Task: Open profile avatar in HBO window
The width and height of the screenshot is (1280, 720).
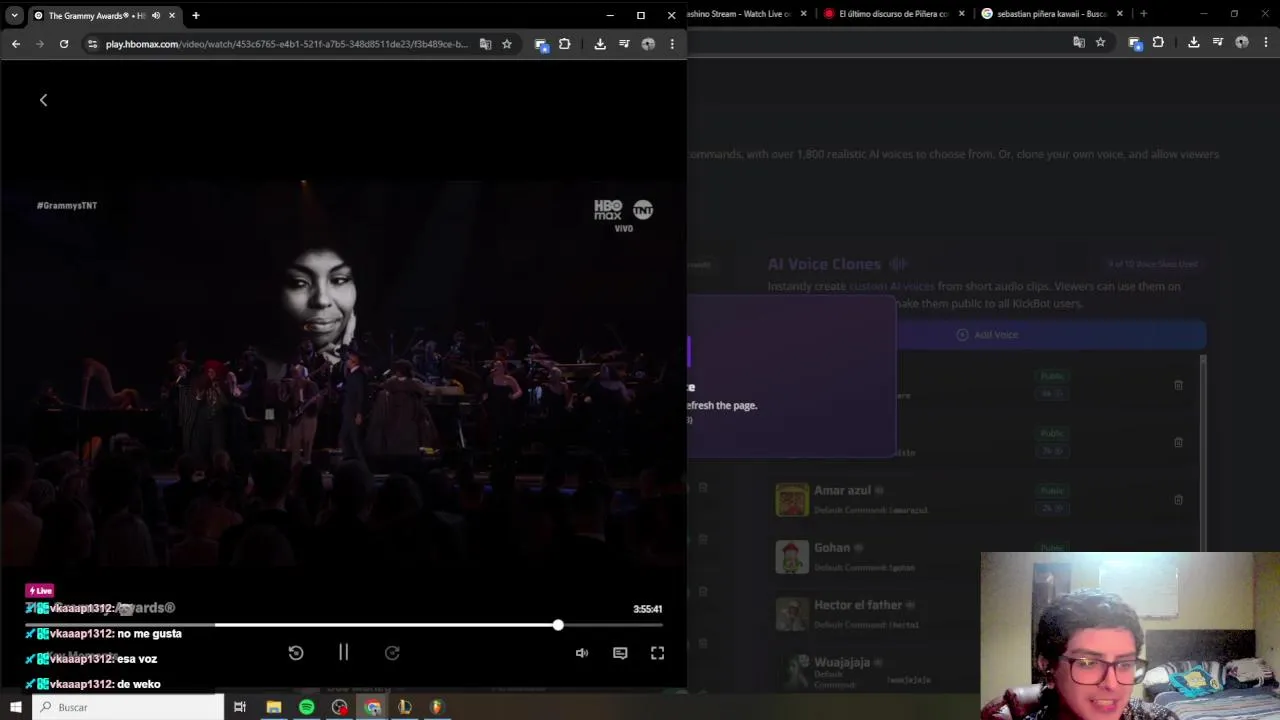Action: (x=648, y=44)
